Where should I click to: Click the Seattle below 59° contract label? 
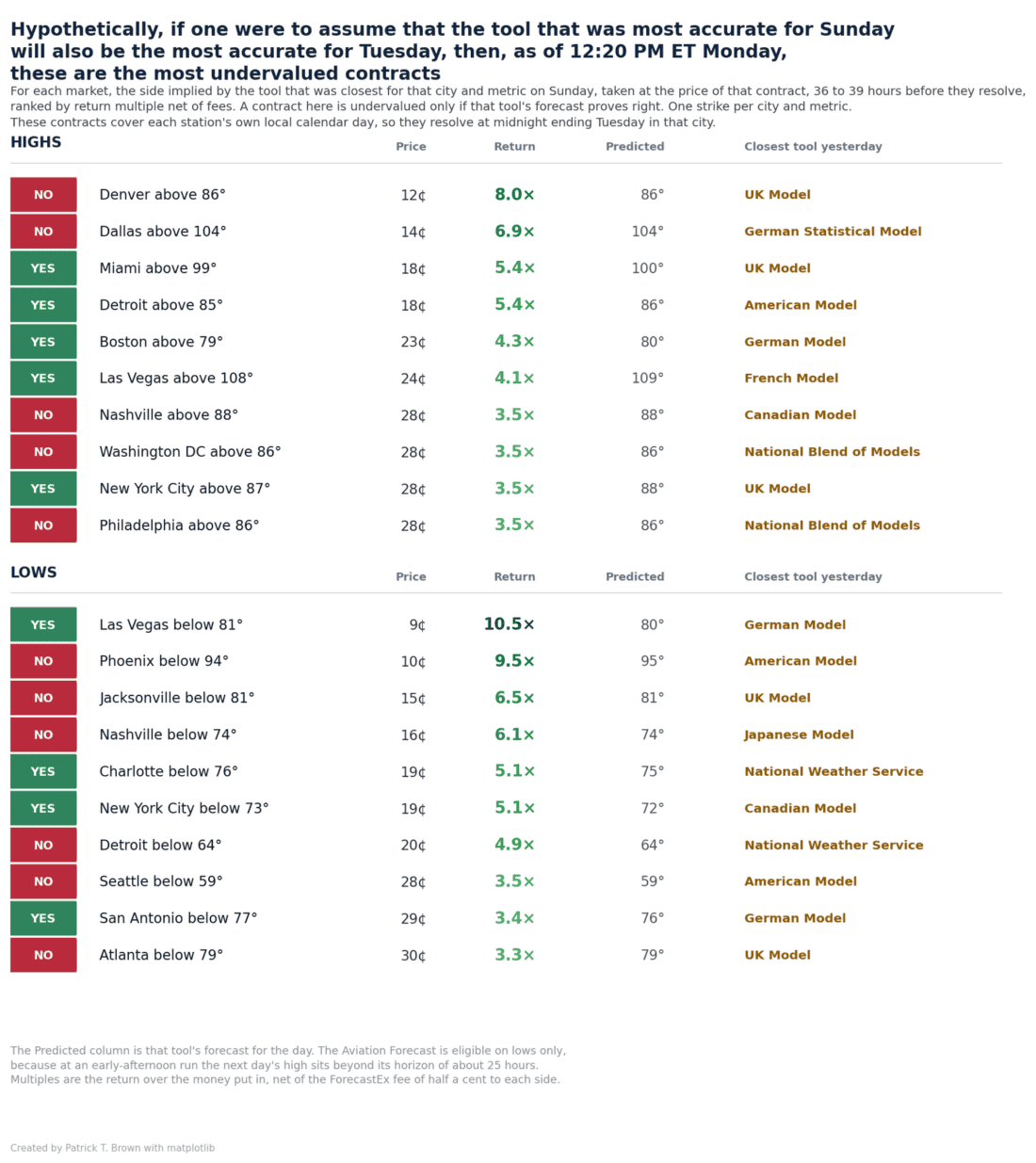[x=161, y=881]
